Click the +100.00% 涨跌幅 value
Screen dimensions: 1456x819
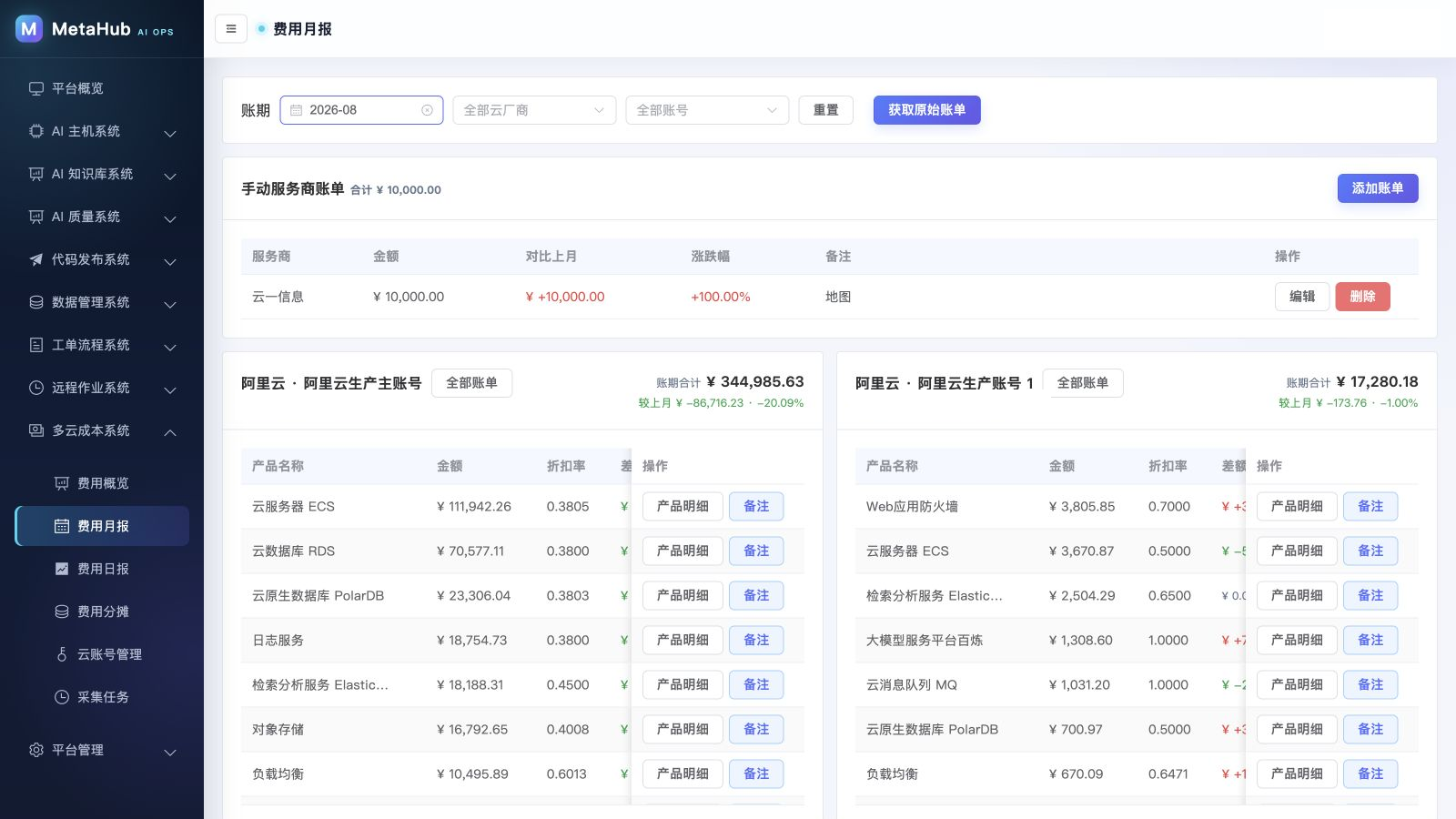(720, 297)
